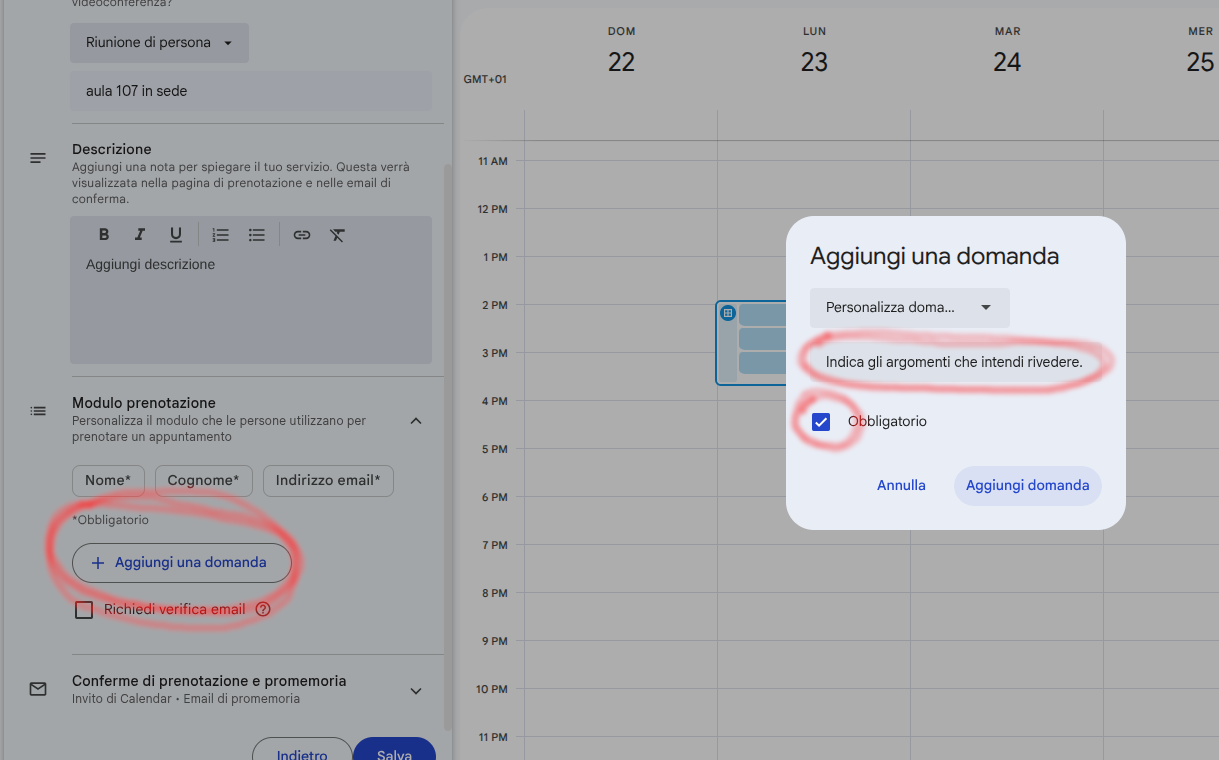This screenshot has height=760, width=1219.
Task: Insert a numbered list in description
Action: pos(221,235)
